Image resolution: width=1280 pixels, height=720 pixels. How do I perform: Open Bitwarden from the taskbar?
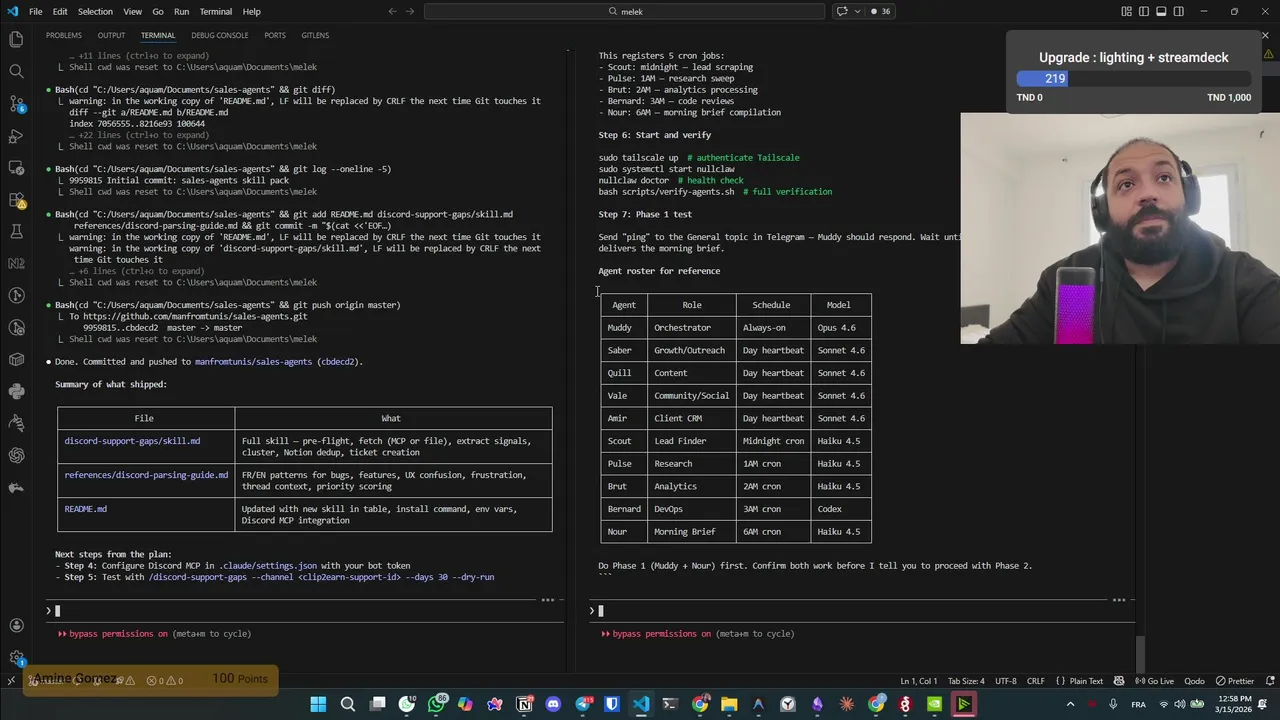612,704
